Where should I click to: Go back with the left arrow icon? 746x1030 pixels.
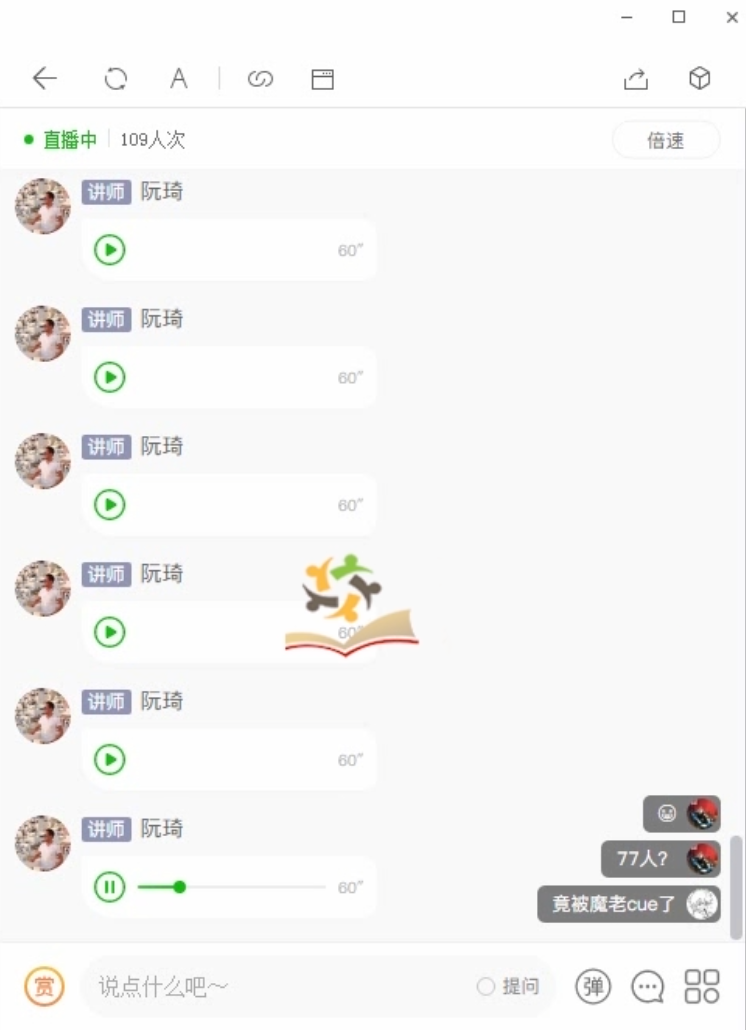tap(45, 78)
